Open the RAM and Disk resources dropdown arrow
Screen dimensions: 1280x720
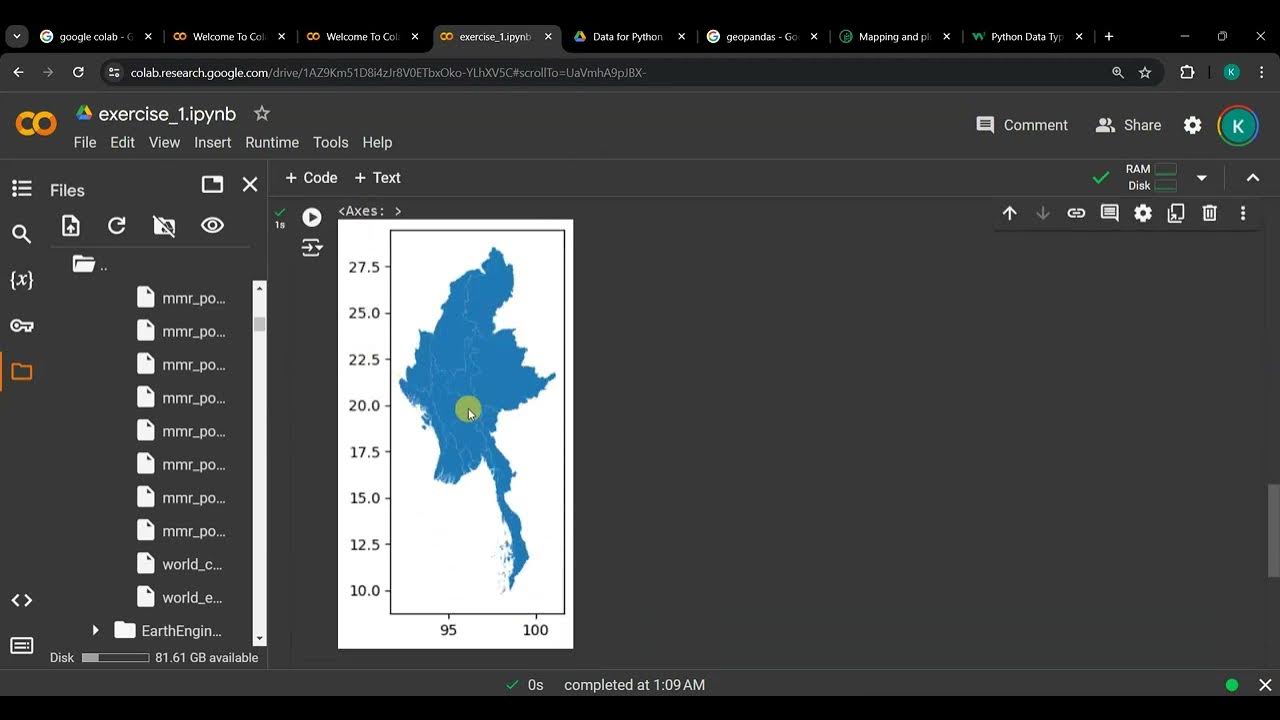click(x=1201, y=178)
